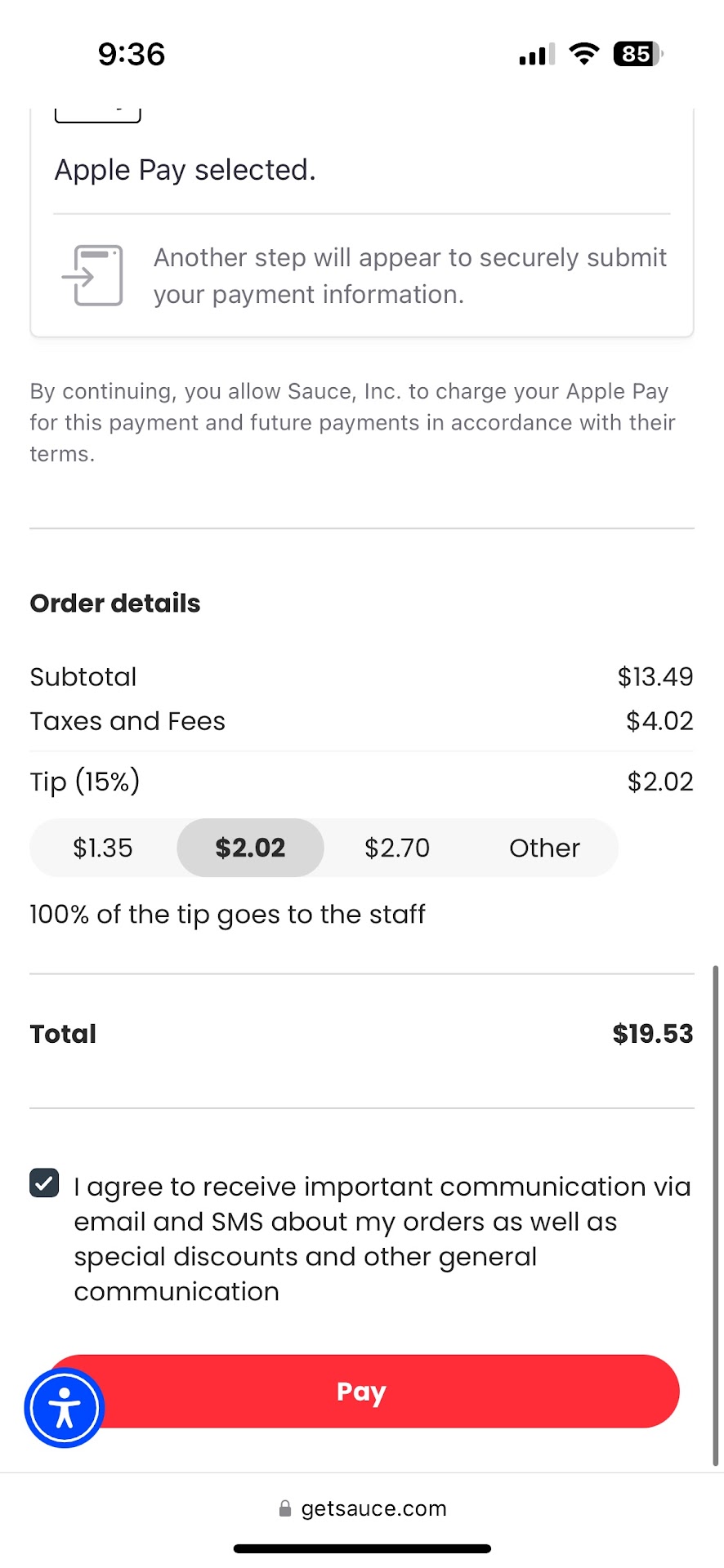Tap the getsauce.com address bar
This screenshot has width=724, height=1568.
(373, 1508)
